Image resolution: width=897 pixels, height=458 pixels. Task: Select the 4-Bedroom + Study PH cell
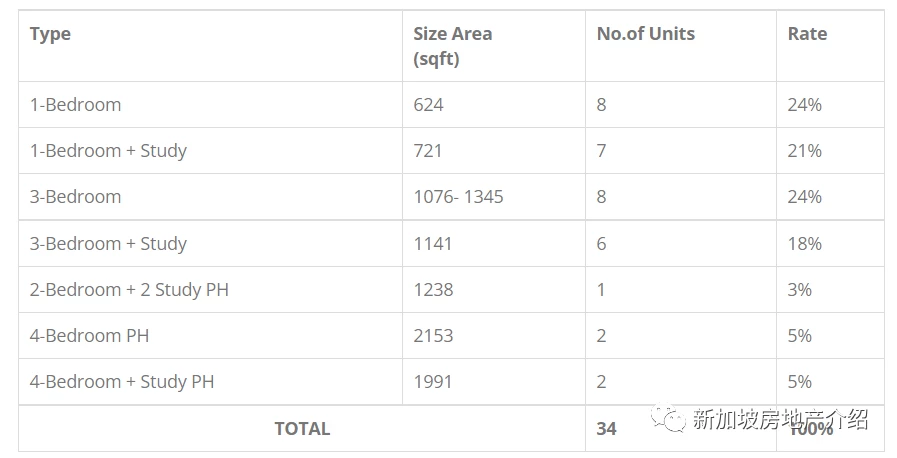(x=122, y=382)
